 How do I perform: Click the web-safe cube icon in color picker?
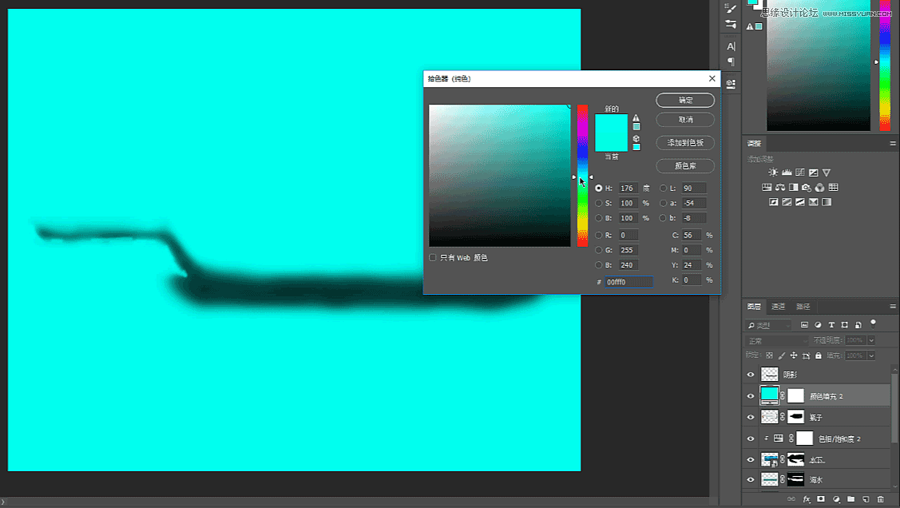tap(636, 138)
